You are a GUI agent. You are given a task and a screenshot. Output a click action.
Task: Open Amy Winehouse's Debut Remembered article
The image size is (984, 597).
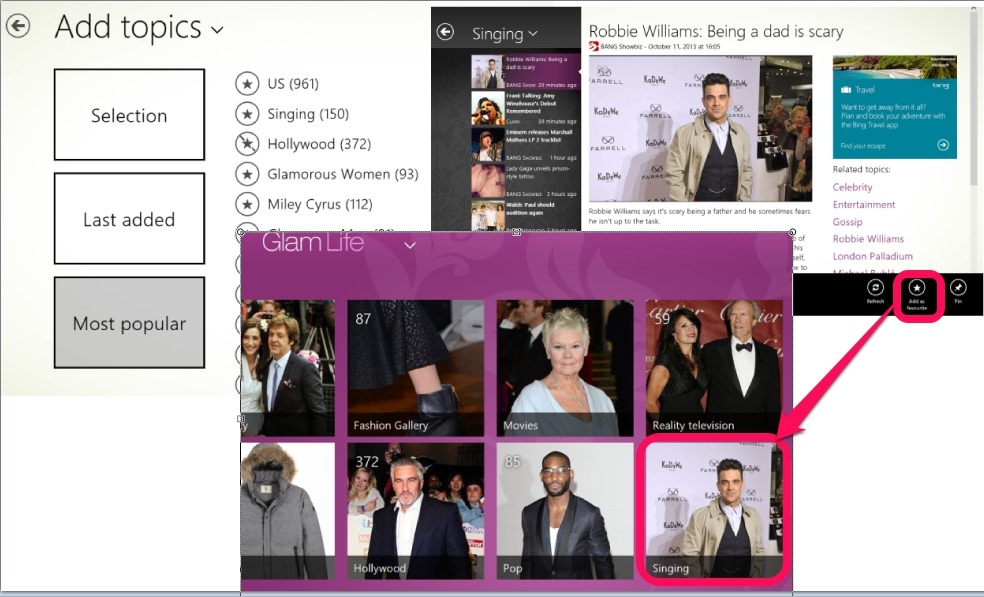point(525,108)
